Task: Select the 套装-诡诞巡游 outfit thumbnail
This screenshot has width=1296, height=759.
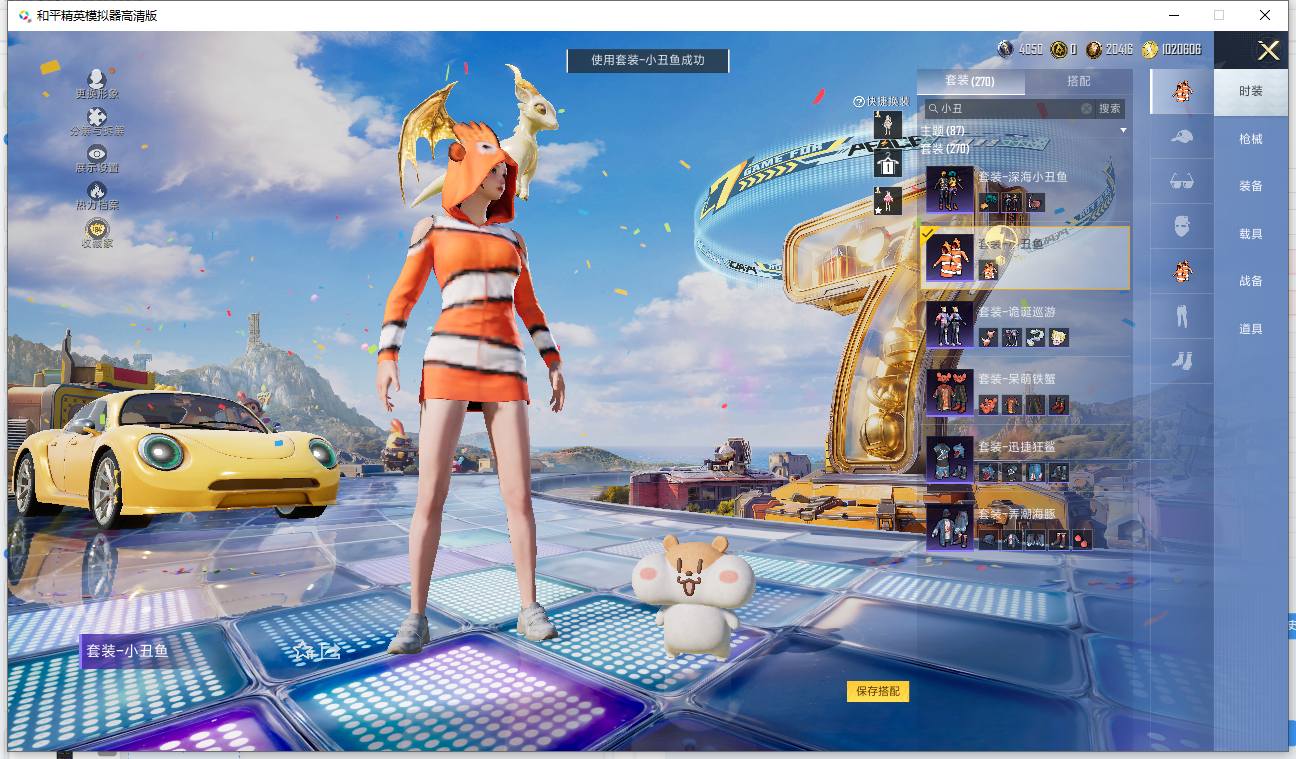Action: tap(949, 324)
